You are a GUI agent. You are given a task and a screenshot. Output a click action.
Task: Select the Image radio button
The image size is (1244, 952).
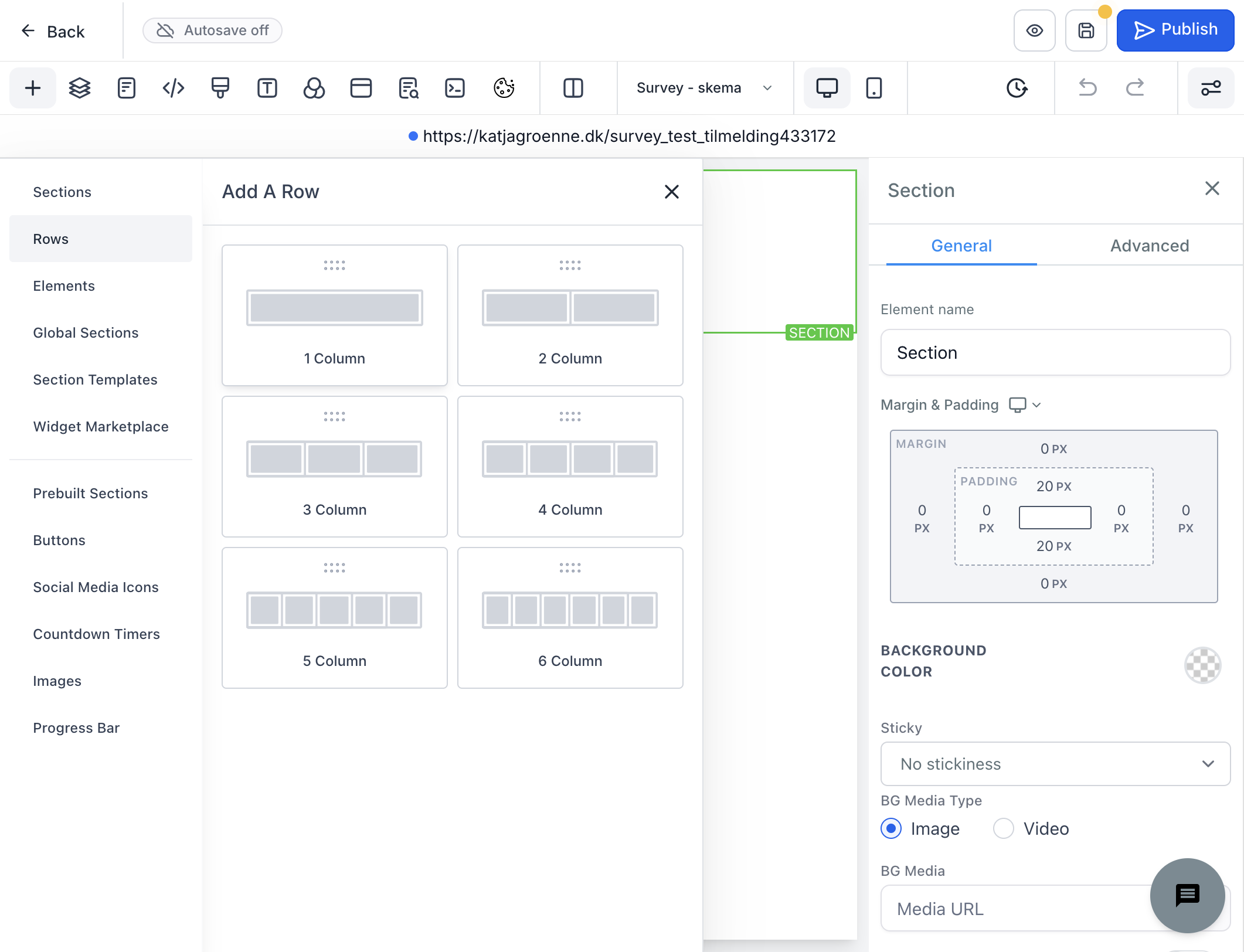tap(891, 828)
